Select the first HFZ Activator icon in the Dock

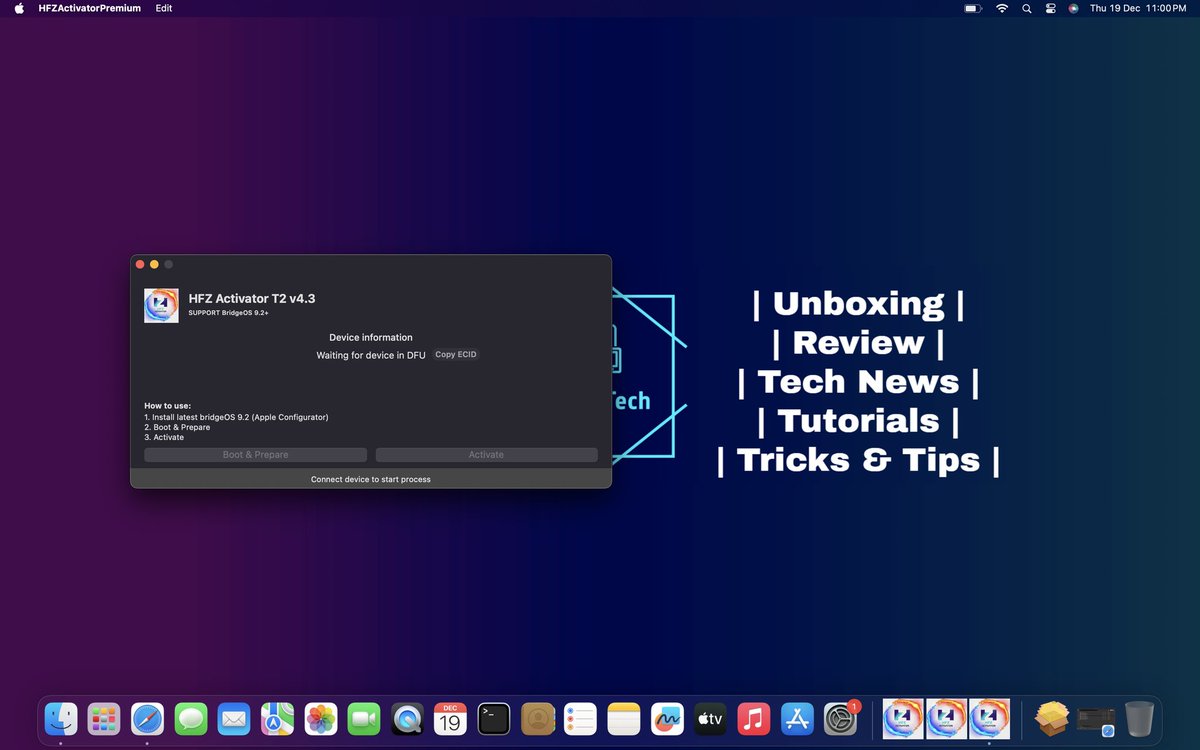tap(901, 718)
